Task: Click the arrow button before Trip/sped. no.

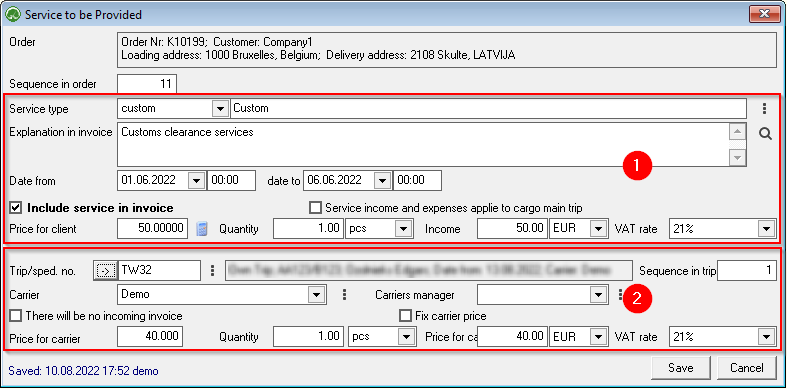Action: (105, 271)
